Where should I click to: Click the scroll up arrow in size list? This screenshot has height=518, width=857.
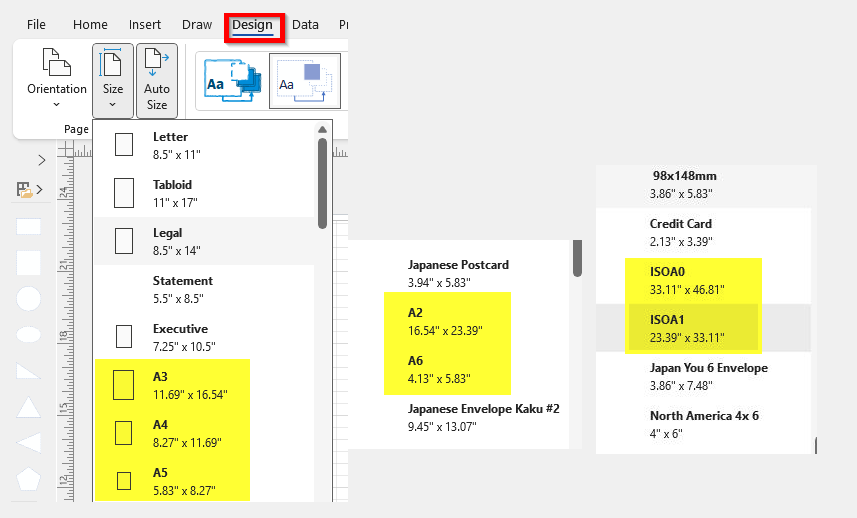(x=322, y=130)
